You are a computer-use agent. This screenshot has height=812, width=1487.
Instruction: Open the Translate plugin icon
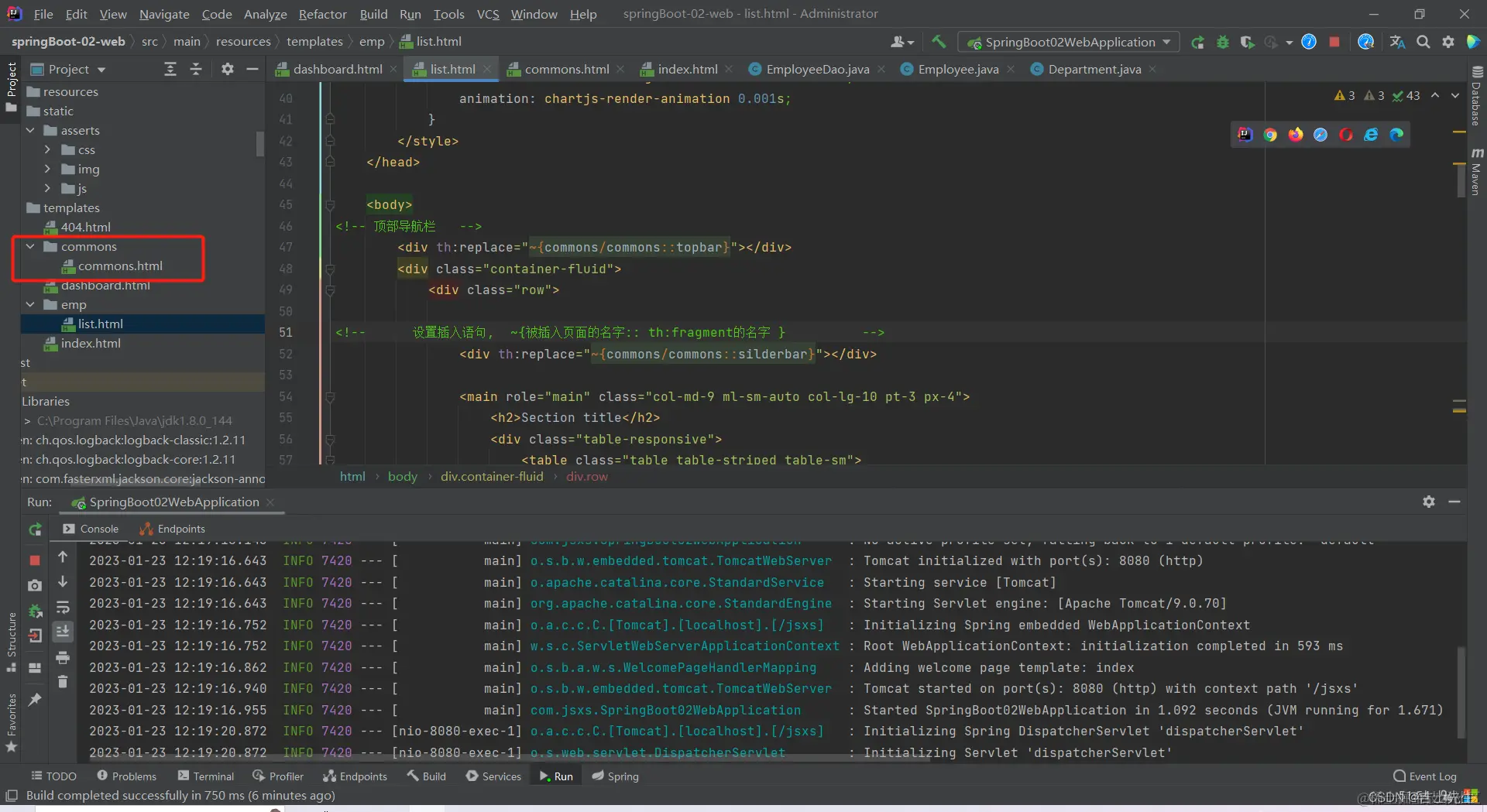point(1397,42)
